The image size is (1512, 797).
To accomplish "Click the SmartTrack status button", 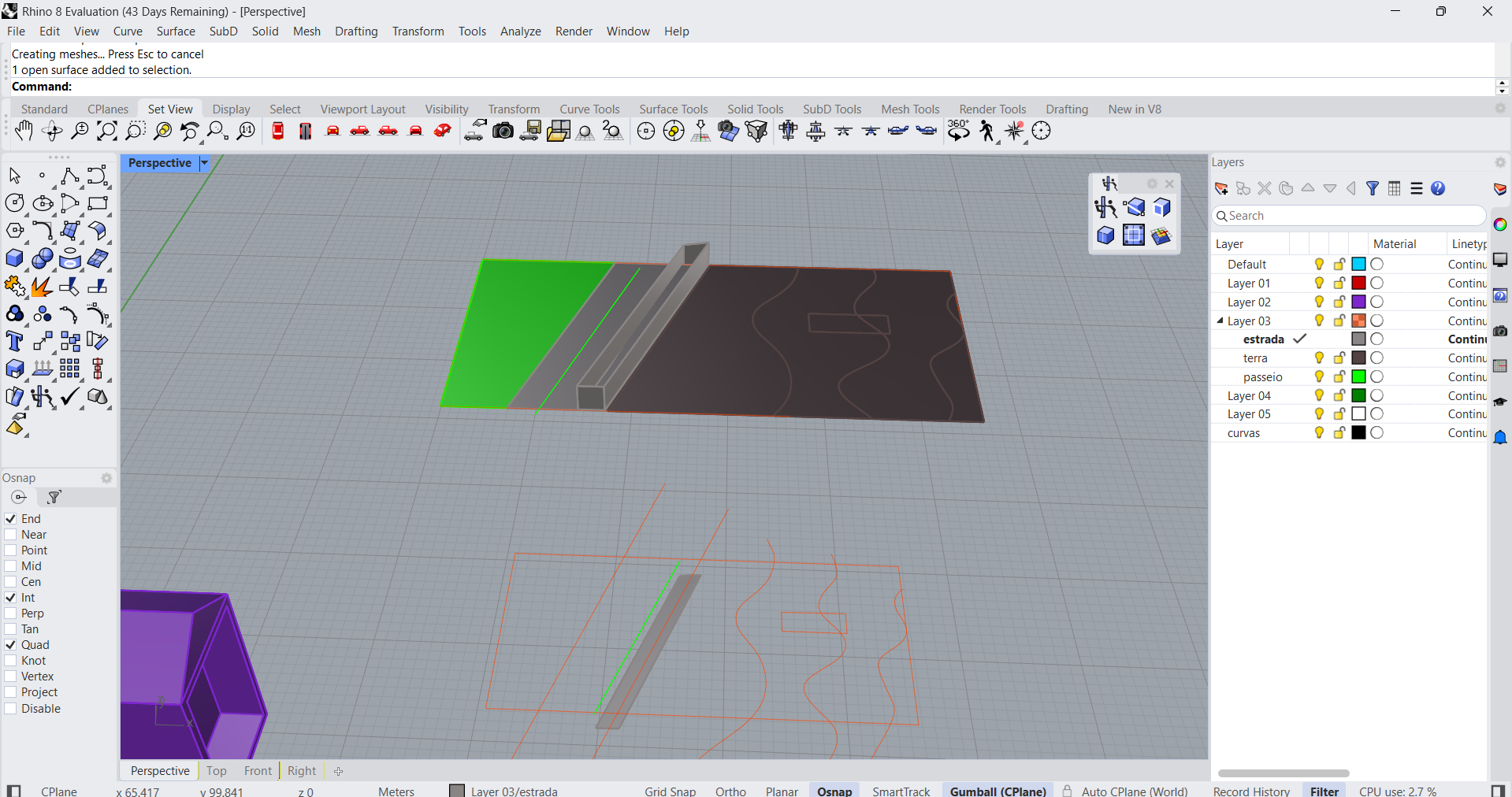I will pyautogui.click(x=901, y=791).
